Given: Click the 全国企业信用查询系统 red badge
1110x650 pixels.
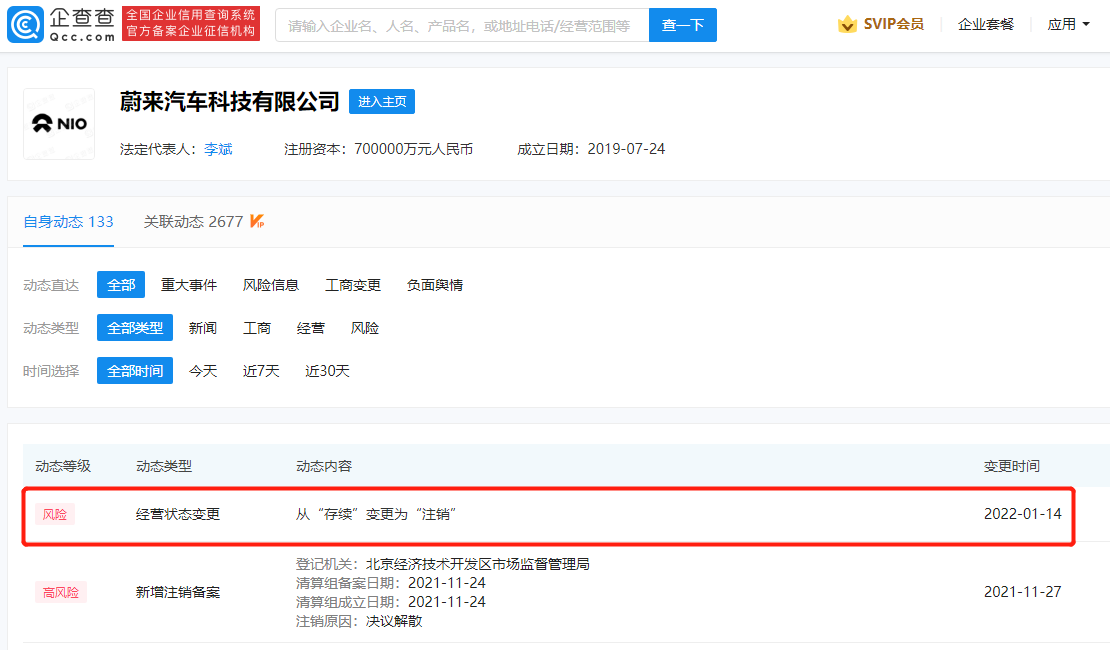Looking at the screenshot, I should (190, 22).
